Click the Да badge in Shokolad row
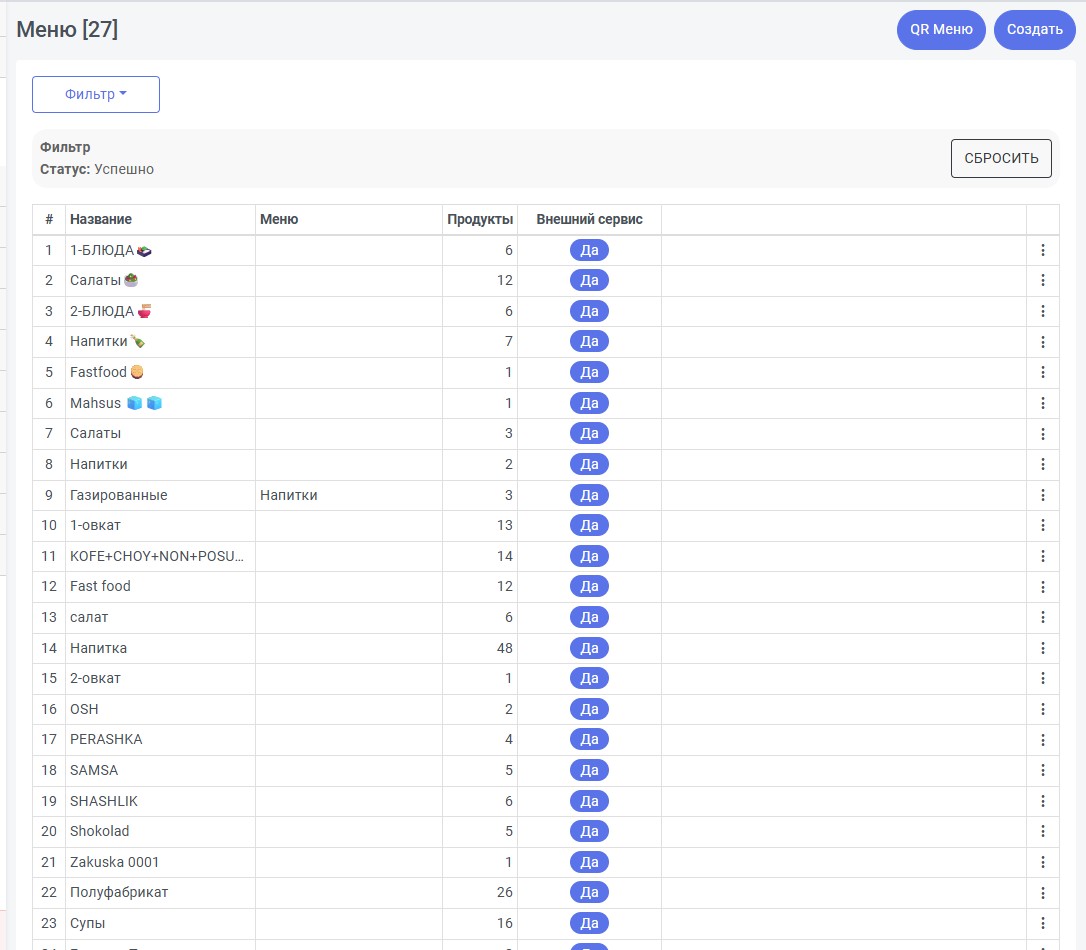Screen dimensions: 1086x950 click(589, 831)
